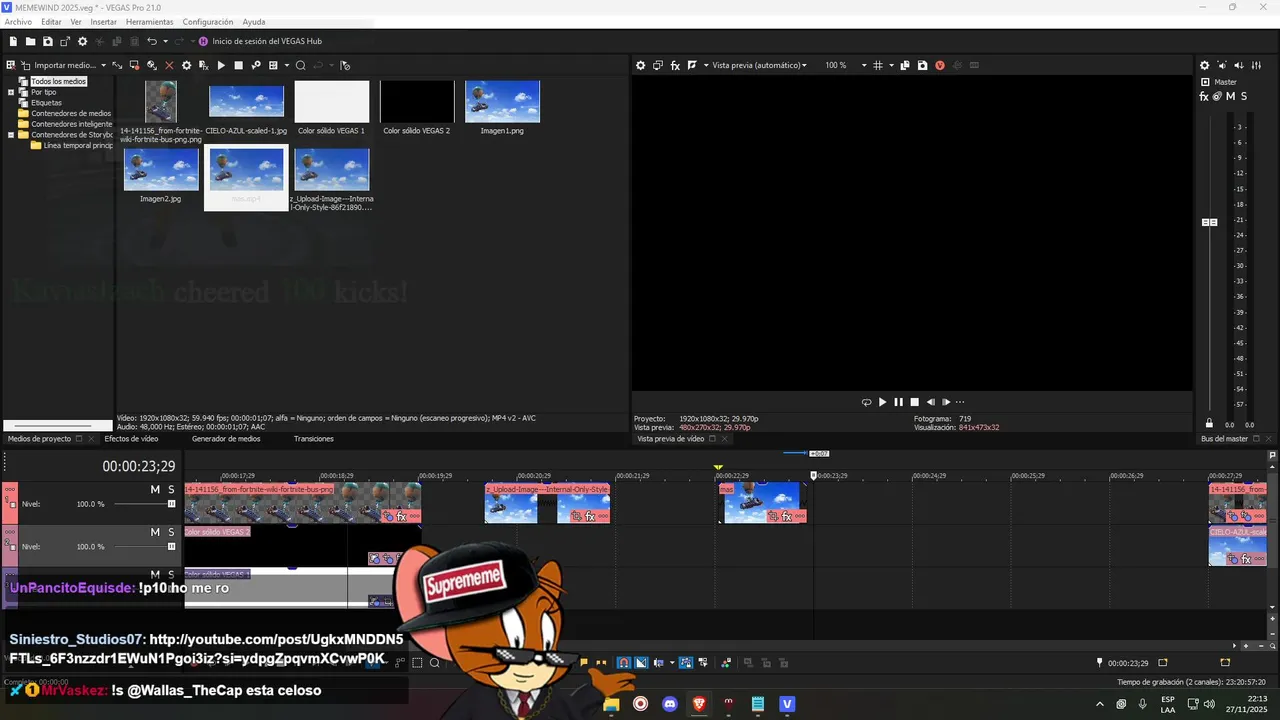This screenshot has height=720, width=1280.
Task: Save preview snapshot to file
Action: pyautogui.click(x=921, y=65)
